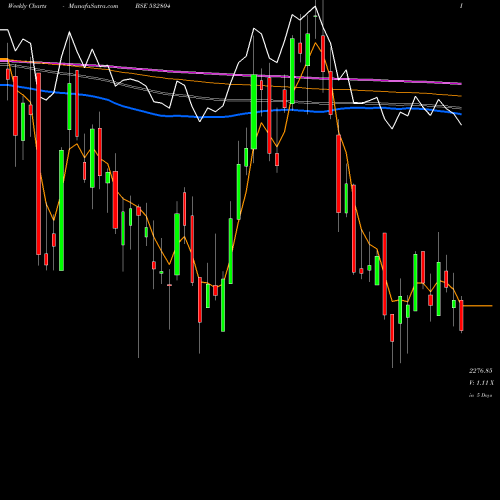Click the 'Weekly Charts' title text
500x500 pixels.
pyautogui.click(x=27, y=6)
